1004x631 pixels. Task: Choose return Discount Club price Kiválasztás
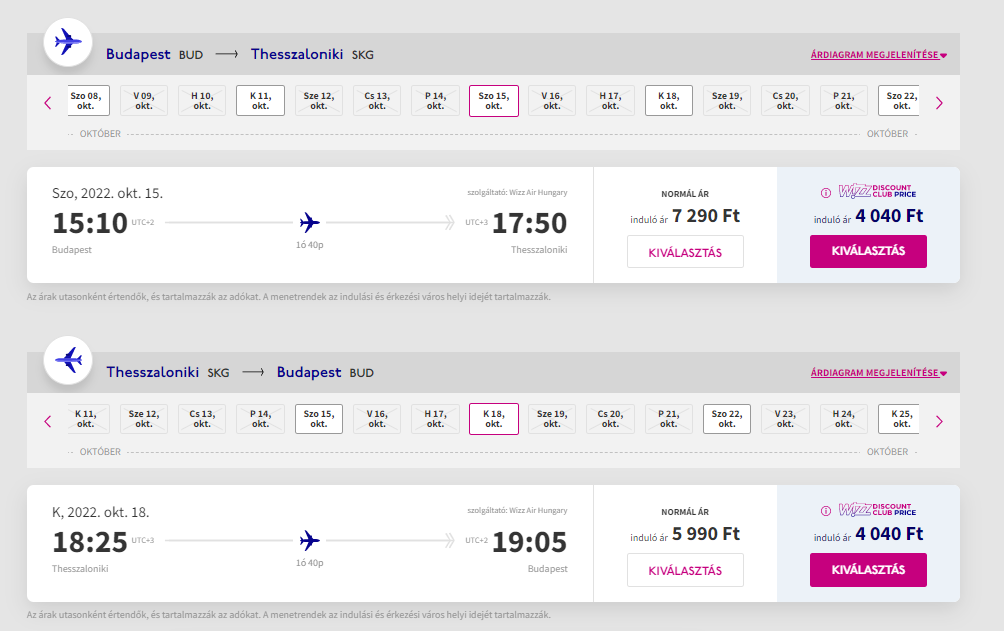click(868, 570)
